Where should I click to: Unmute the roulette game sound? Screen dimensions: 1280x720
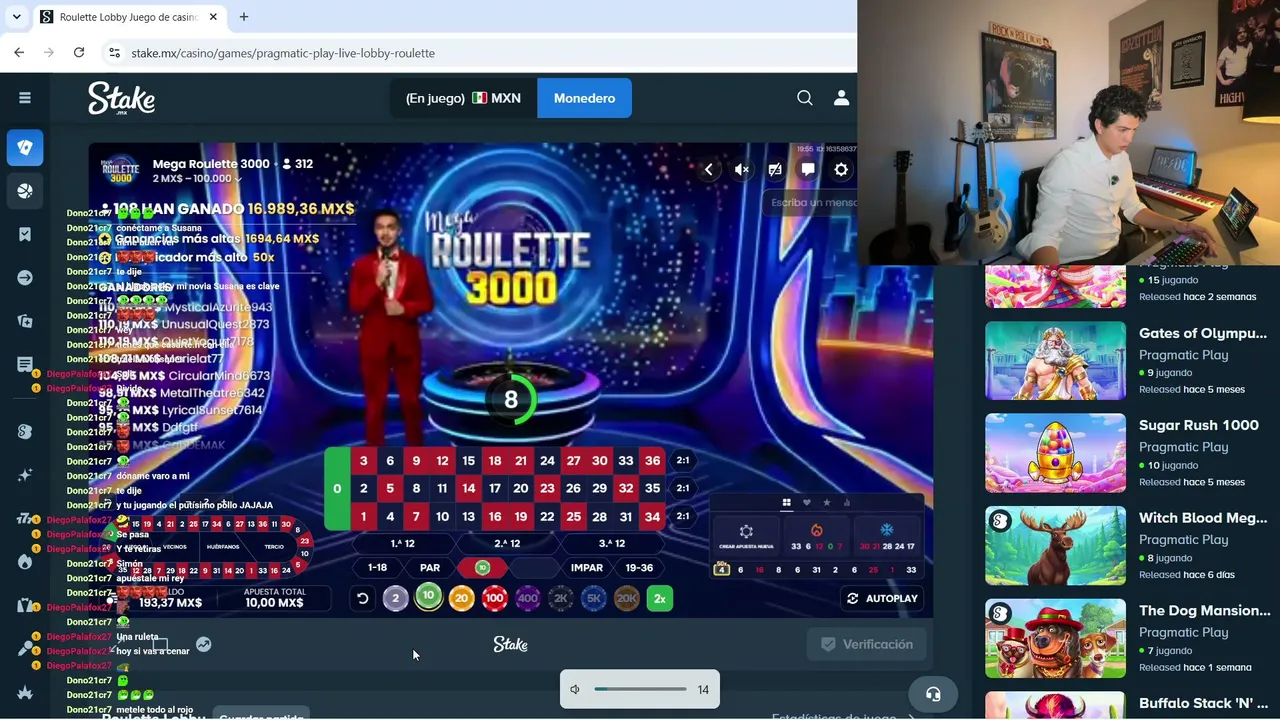click(x=742, y=170)
